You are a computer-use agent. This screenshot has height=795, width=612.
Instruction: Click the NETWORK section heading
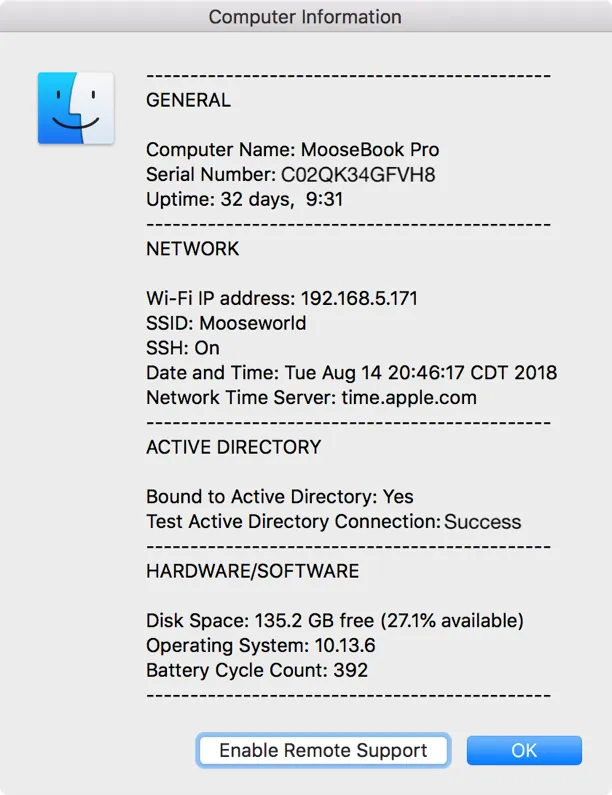coord(192,249)
